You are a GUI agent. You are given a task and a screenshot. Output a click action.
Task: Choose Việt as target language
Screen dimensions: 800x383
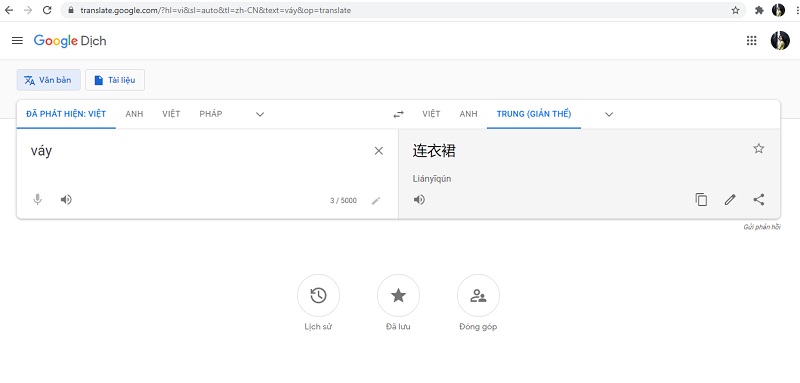(x=431, y=114)
